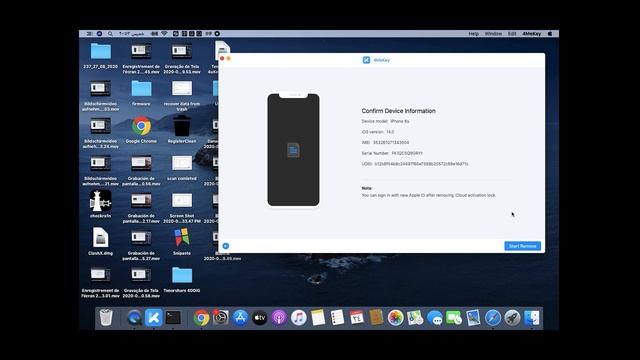Select the ClashX.dmg file on desktop
This screenshot has width=640, height=360.
coord(100,241)
